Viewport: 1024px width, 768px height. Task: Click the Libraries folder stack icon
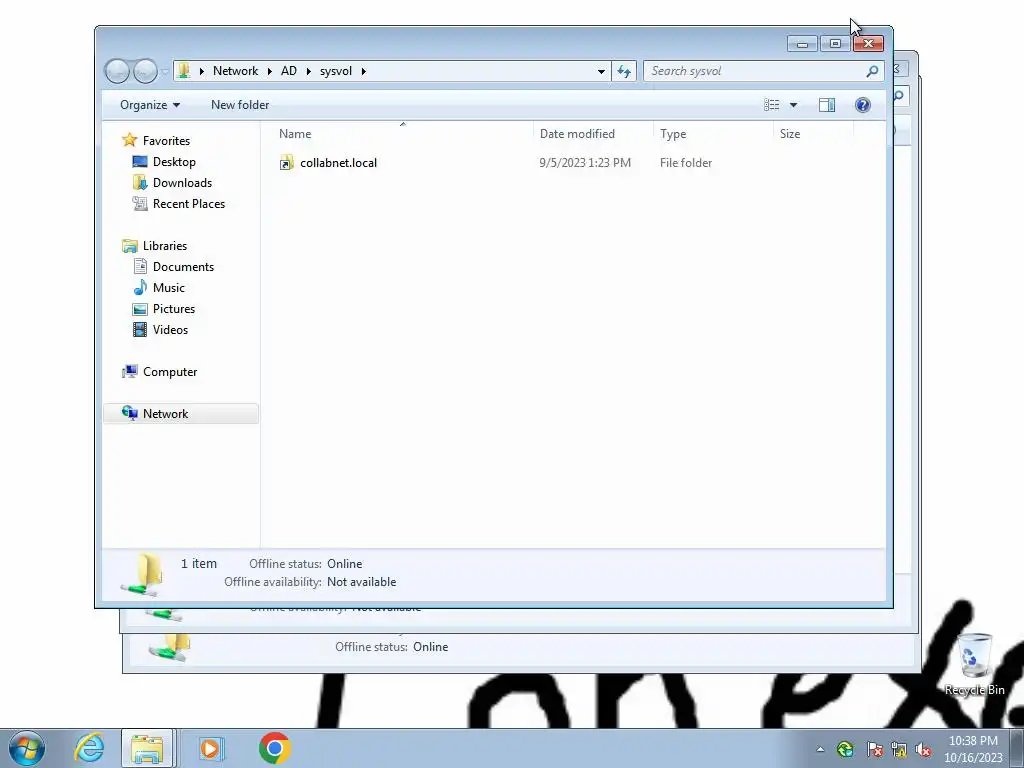pyautogui.click(x=129, y=246)
